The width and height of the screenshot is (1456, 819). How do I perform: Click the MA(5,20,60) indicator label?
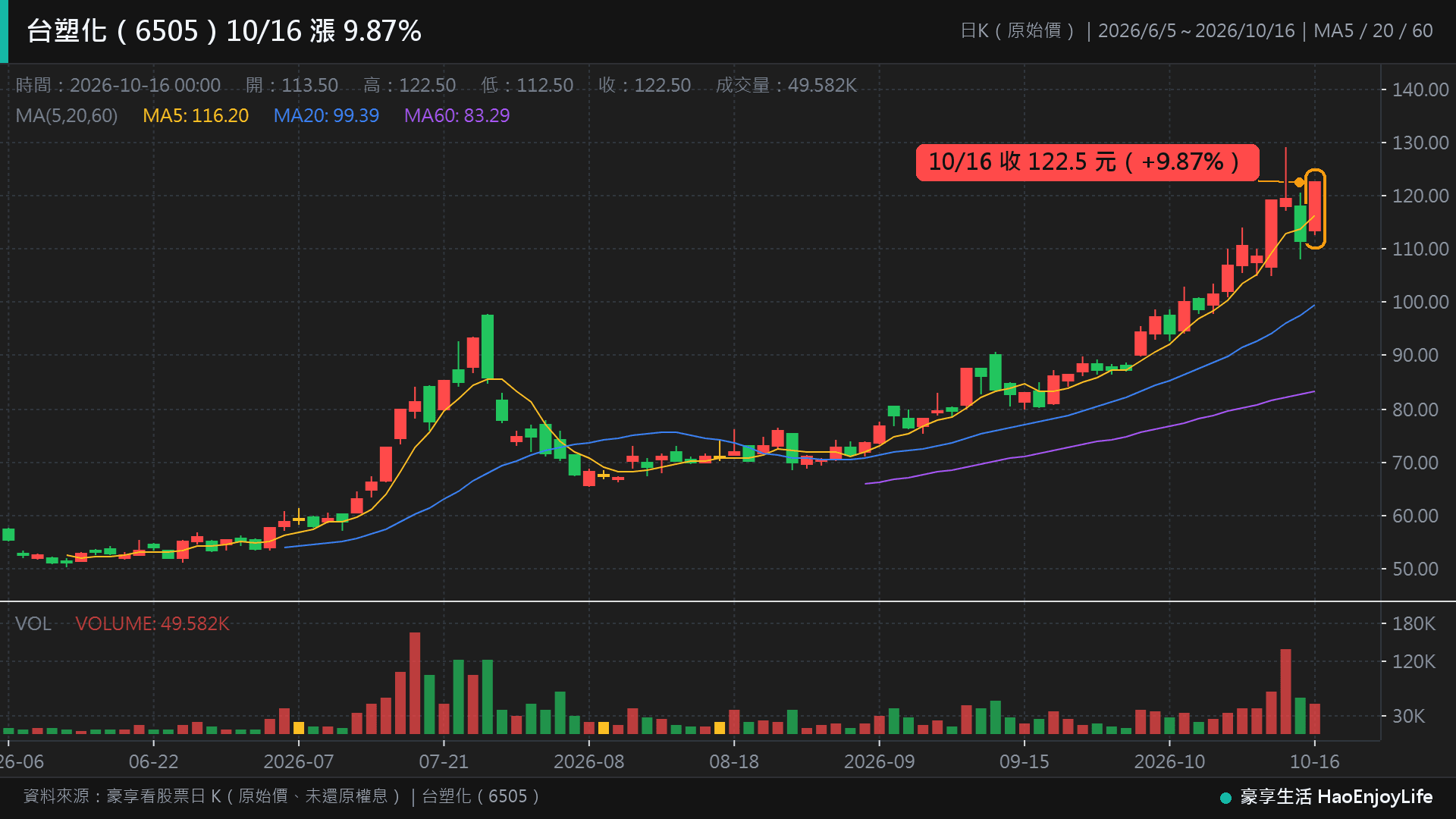(67, 115)
